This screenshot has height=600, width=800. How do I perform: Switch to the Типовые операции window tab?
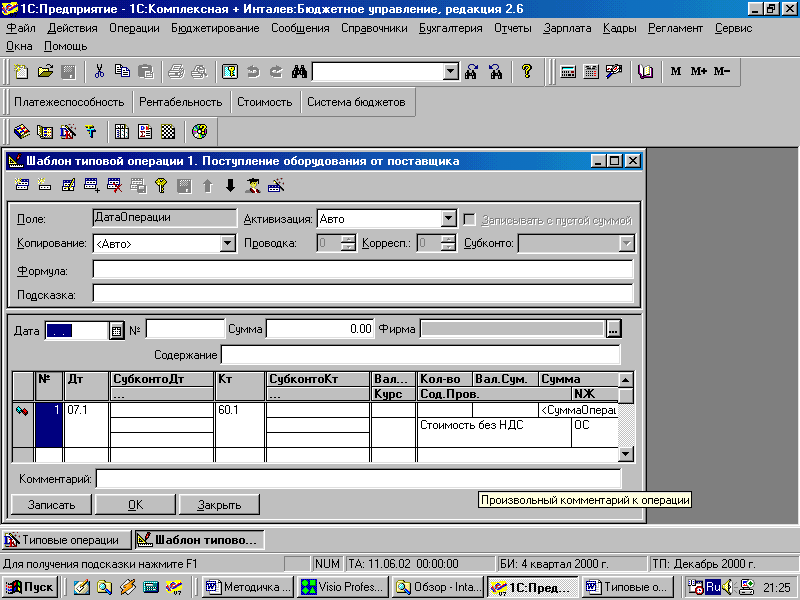66,540
